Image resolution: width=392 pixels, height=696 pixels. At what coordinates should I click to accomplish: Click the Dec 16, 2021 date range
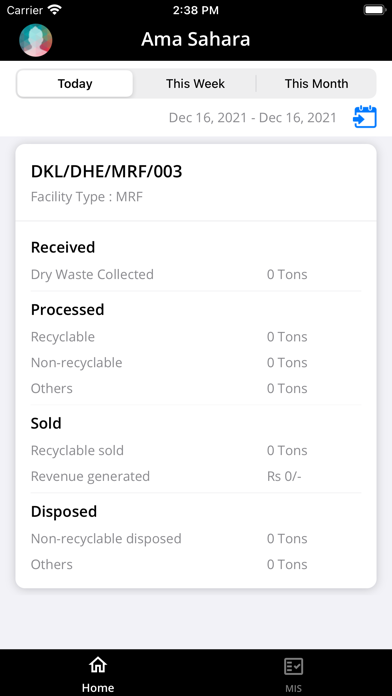tap(253, 118)
